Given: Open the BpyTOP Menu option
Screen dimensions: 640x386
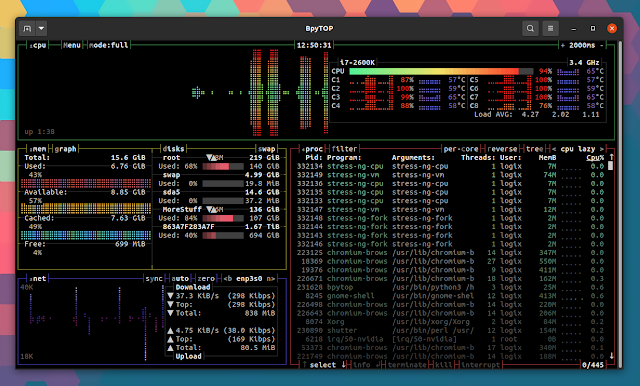Looking at the screenshot, I should click(72, 45).
